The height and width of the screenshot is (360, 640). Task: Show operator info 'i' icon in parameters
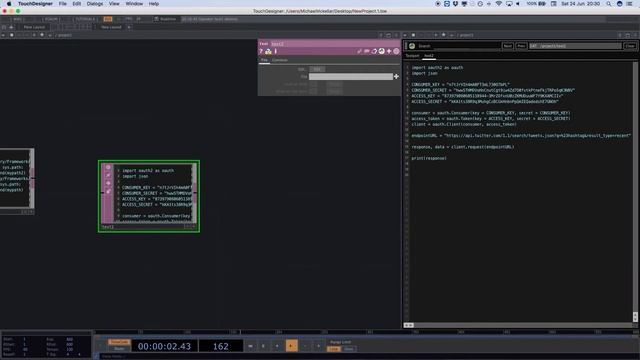(276, 51)
